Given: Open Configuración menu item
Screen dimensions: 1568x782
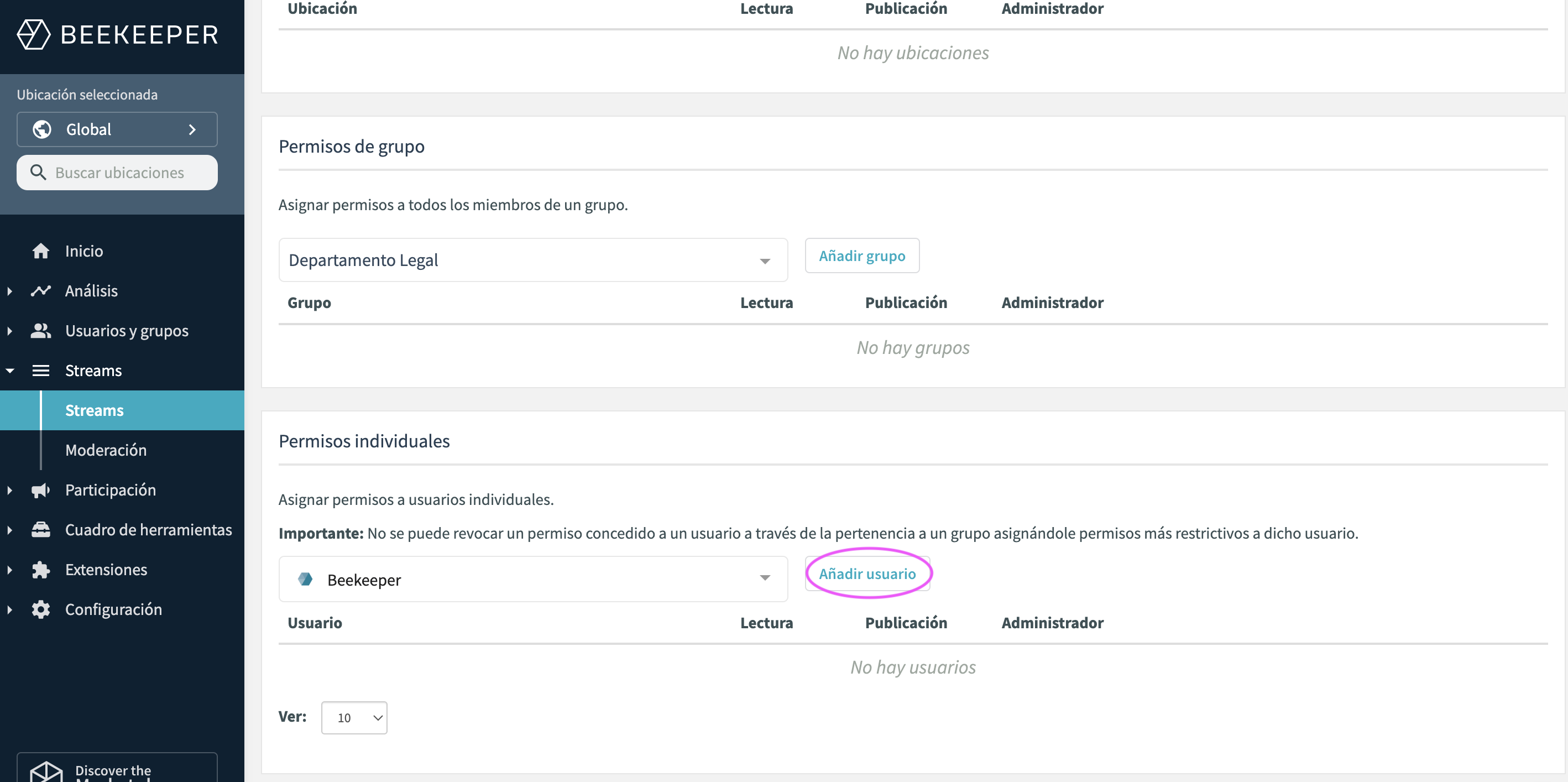Looking at the screenshot, I should coord(113,609).
